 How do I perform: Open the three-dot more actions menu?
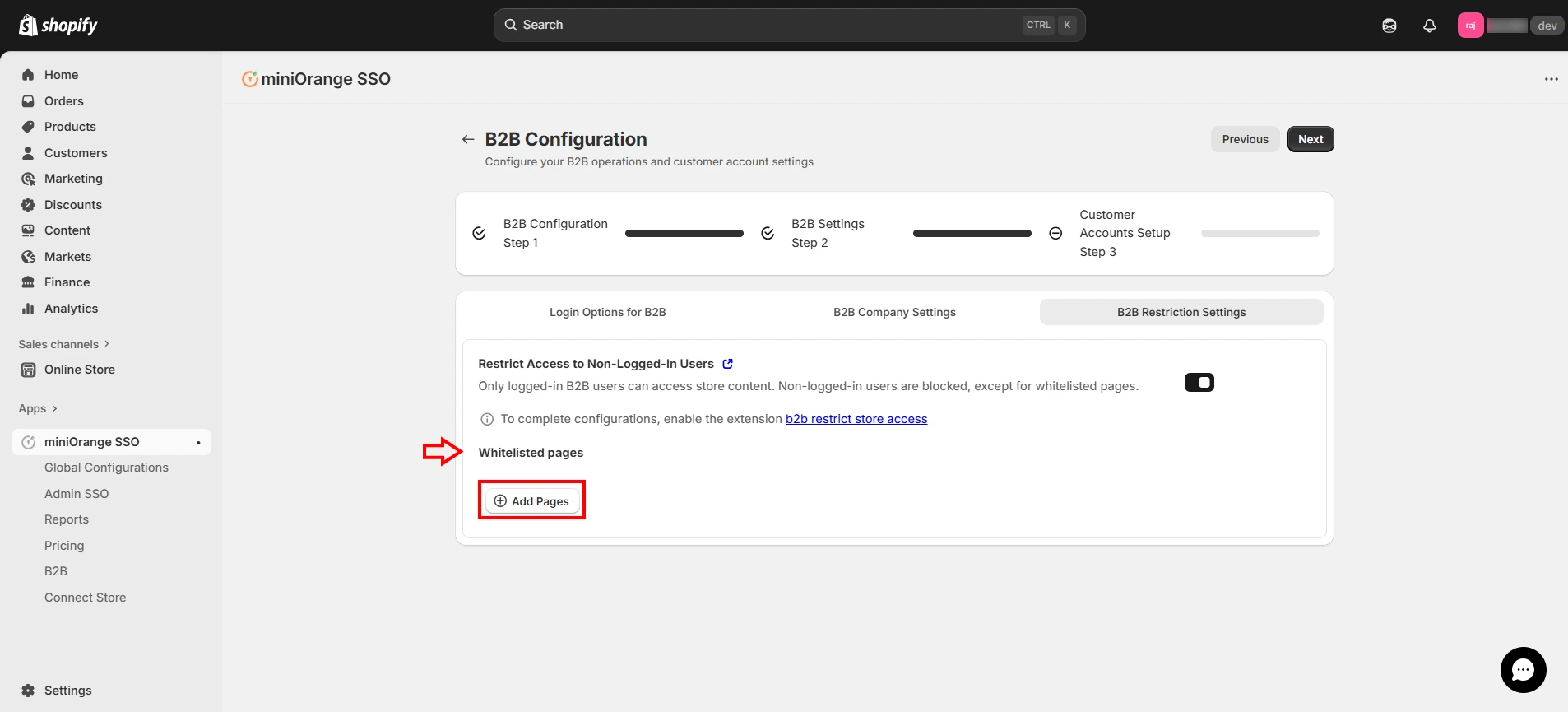[1552, 79]
